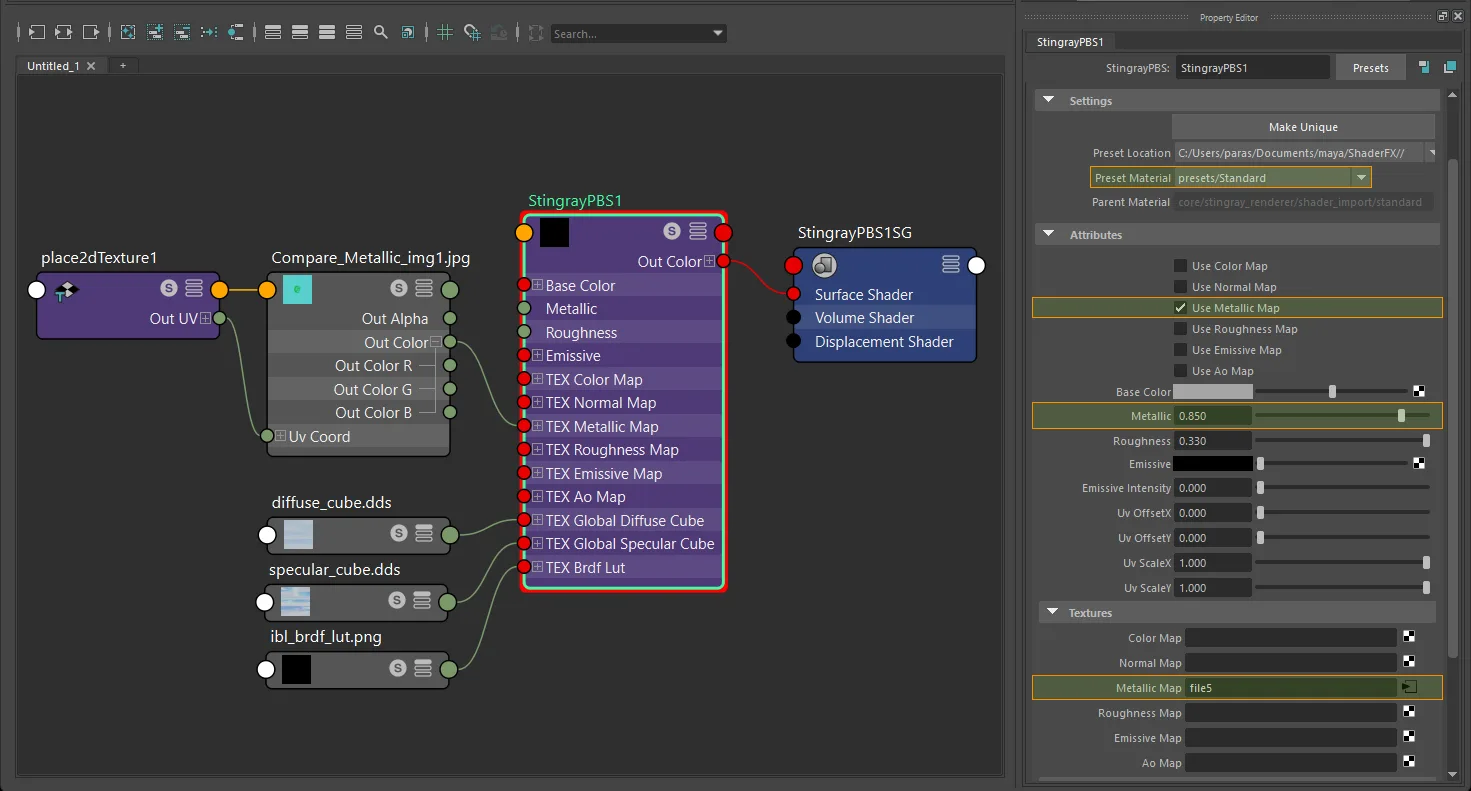The width and height of the screenshot is (1471, 791).
Task: Solo the StingrayPBS1 node (S icon)
Action: (x=672, y=232)
